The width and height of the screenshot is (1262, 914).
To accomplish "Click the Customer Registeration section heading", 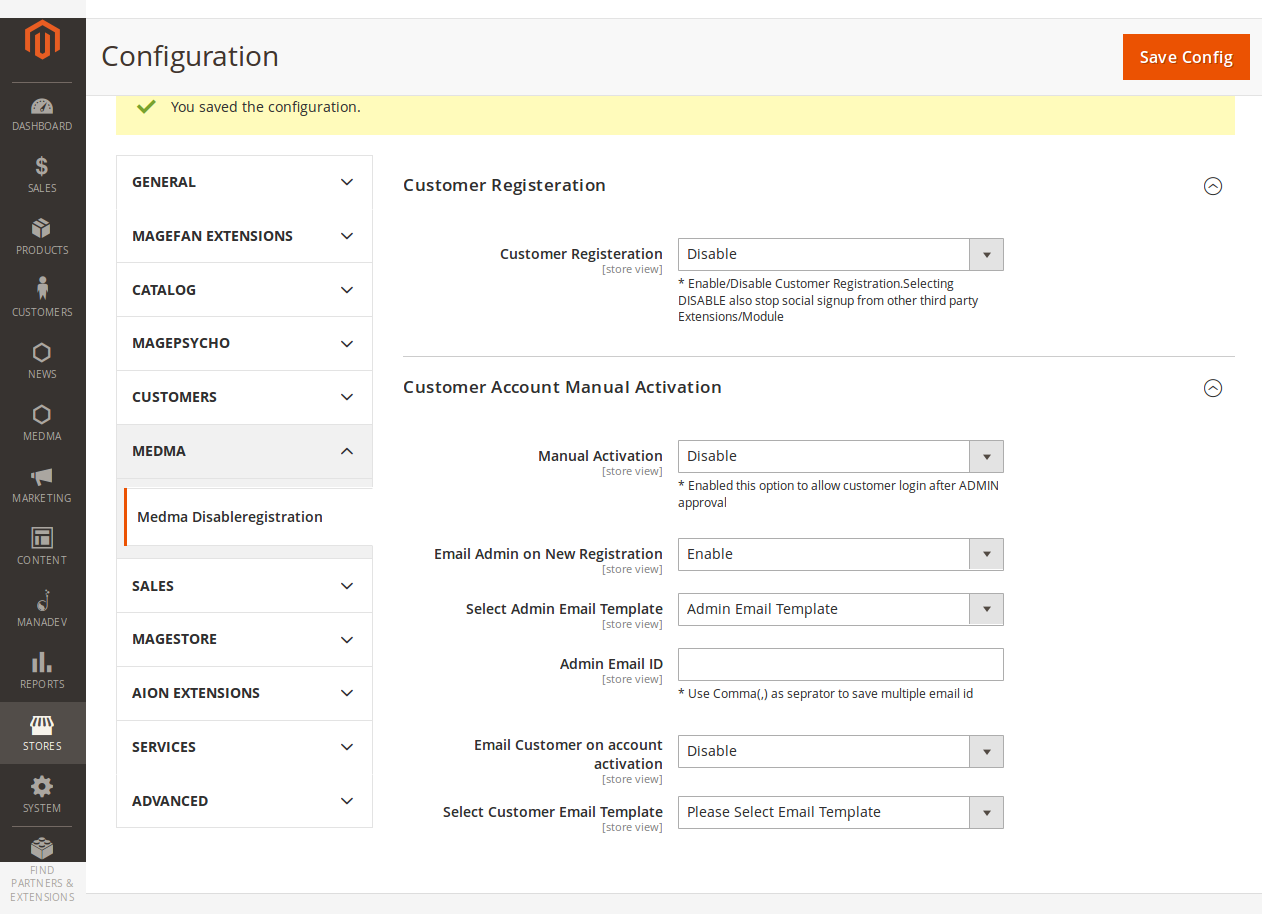I will [504, 185].
